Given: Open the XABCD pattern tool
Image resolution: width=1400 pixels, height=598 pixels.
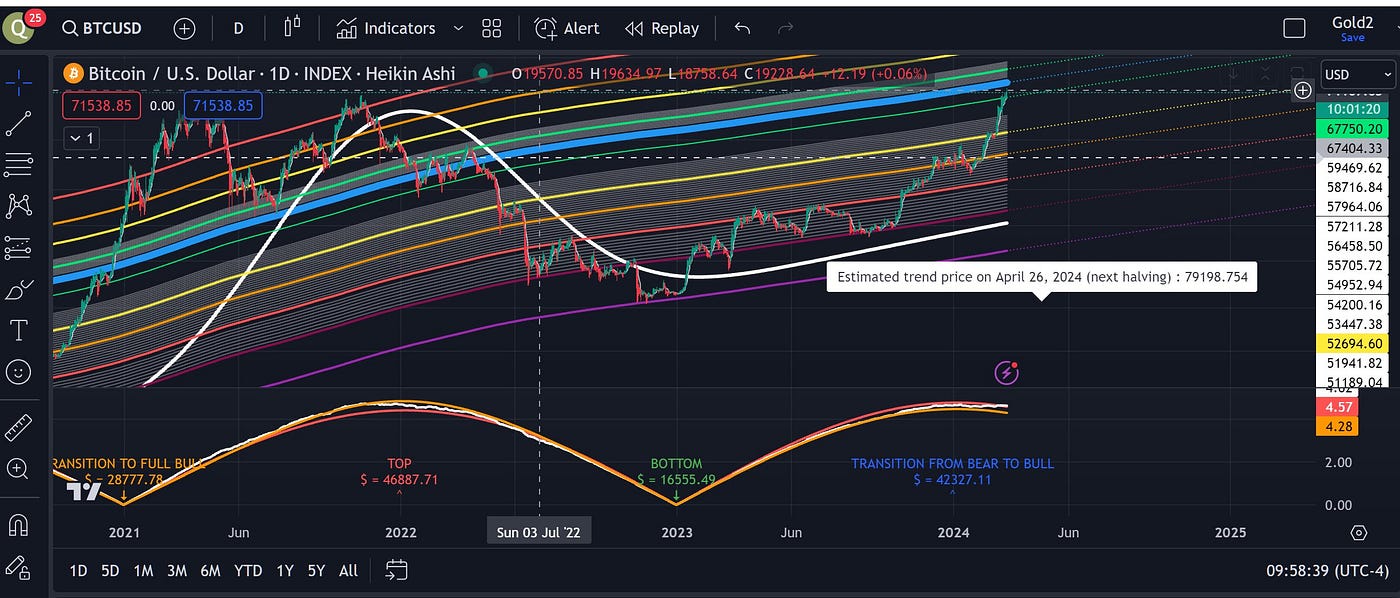Looking at the screenshot, I should pos(20,205).
